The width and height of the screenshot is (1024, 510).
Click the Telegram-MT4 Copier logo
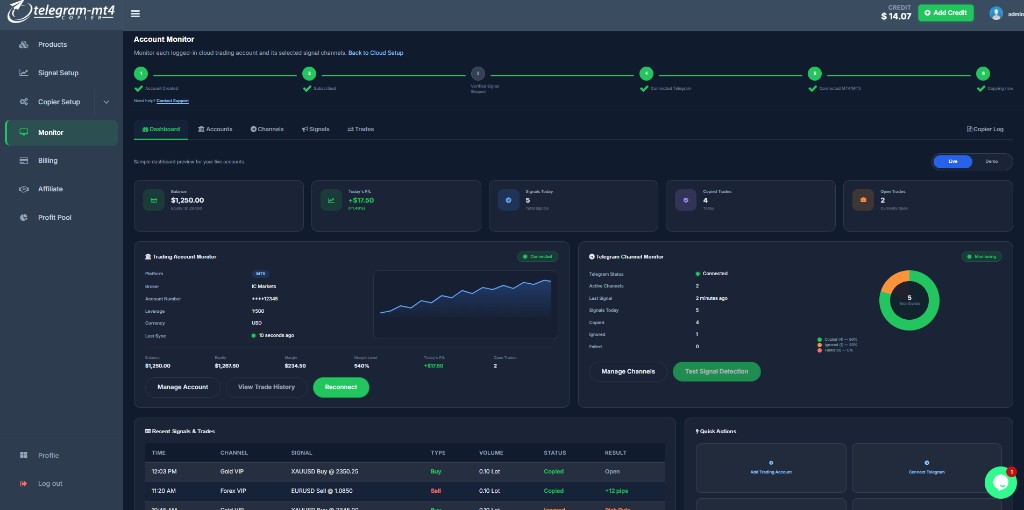(61, 12)
